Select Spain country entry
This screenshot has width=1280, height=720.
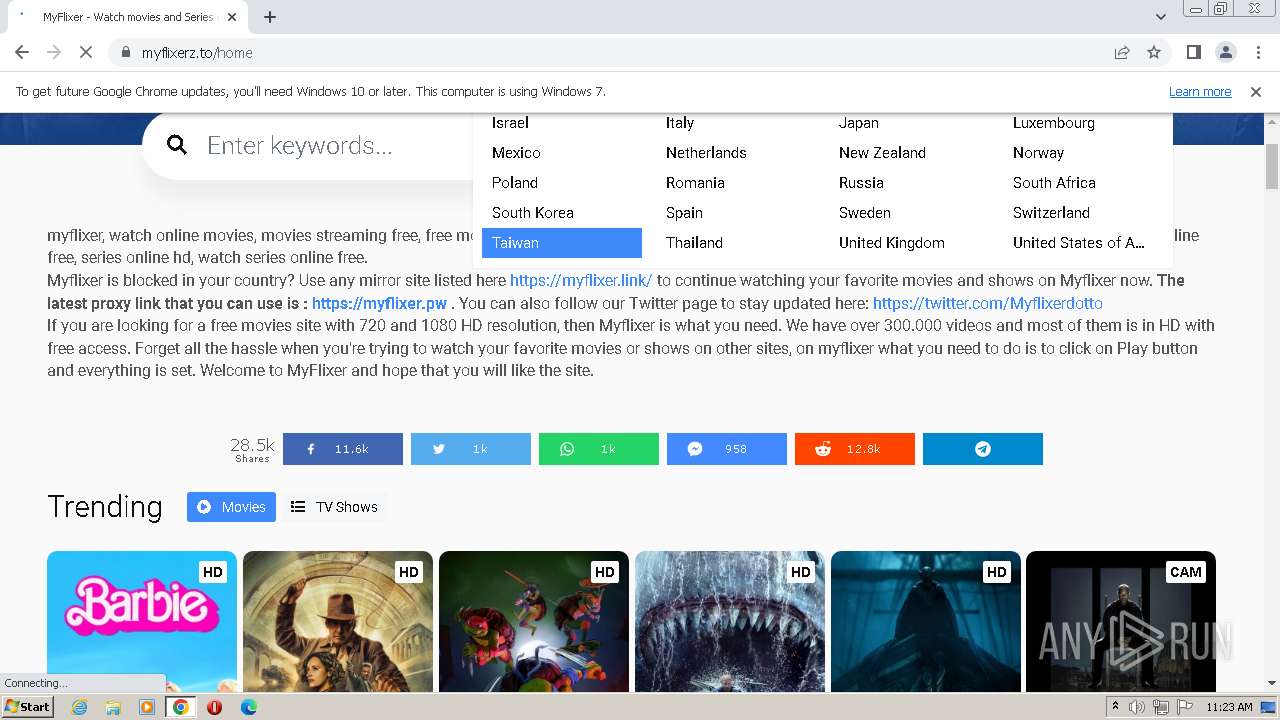(x=684, y=213)
